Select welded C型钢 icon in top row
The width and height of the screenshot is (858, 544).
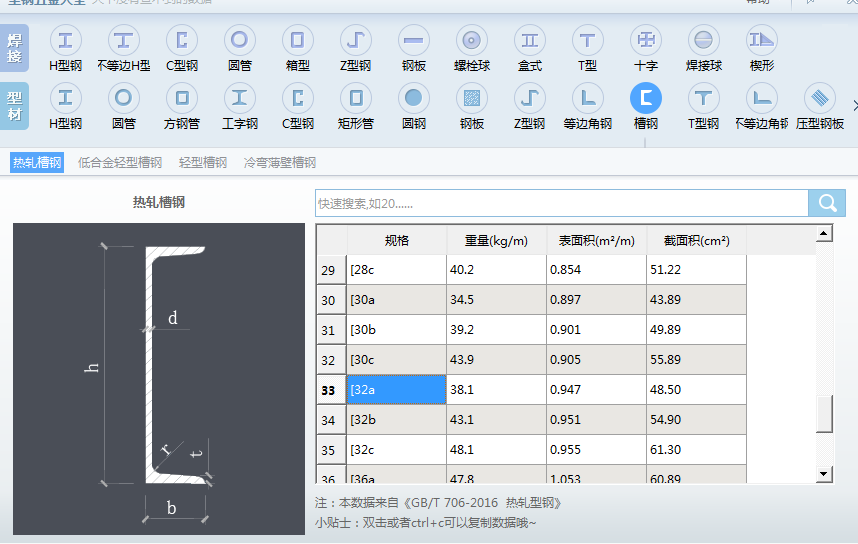(182, 40)
